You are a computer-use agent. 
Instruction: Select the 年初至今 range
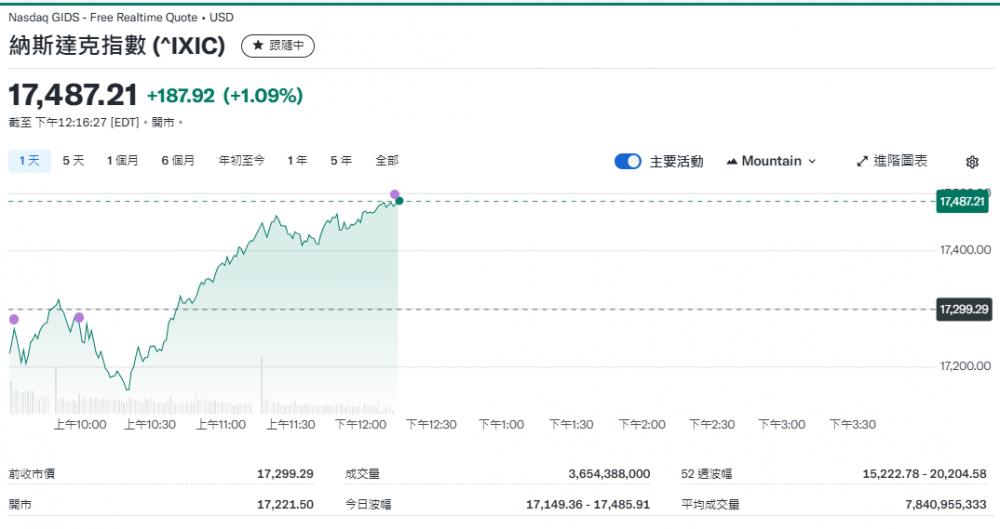(241, 160)
